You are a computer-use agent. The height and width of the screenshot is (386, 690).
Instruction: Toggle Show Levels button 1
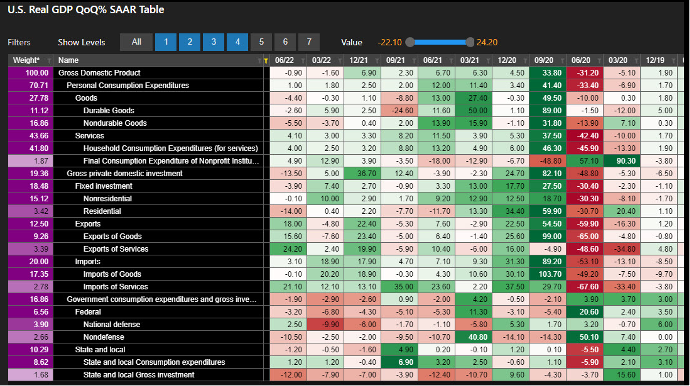tap(166, 42)
